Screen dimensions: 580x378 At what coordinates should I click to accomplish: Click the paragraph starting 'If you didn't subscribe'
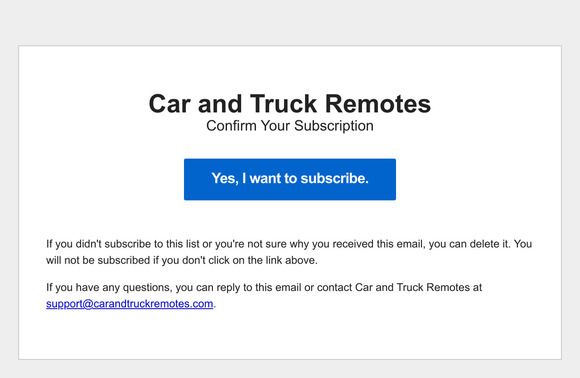pyautogui.click(x=289, y=252)
